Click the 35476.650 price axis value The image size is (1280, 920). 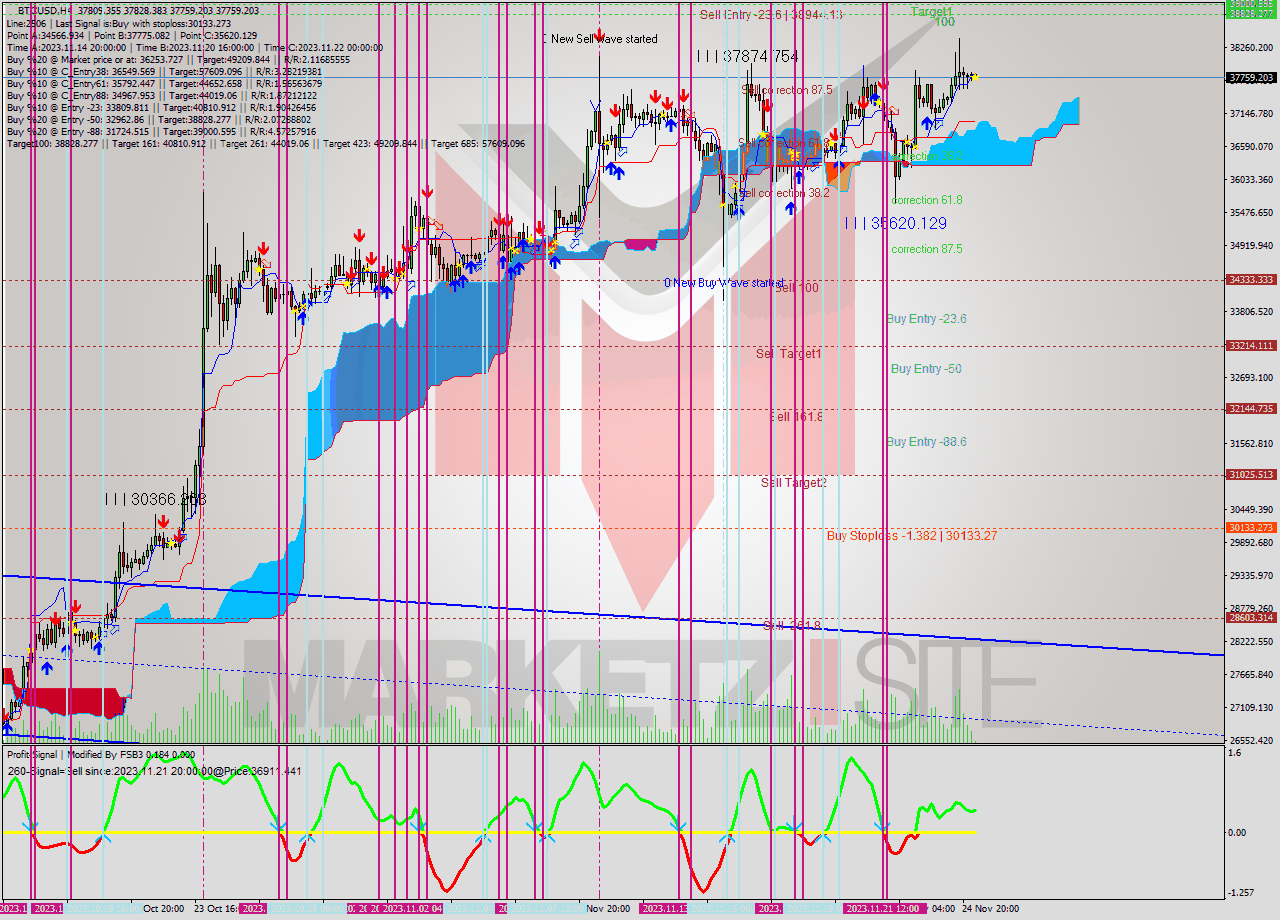[1251, 212]
